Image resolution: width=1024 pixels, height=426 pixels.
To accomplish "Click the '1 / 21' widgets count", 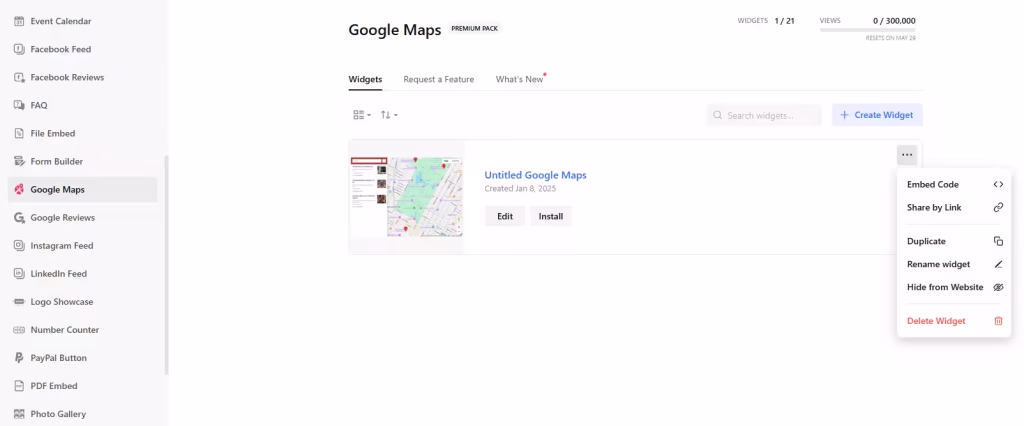I will tap(784, 21).
